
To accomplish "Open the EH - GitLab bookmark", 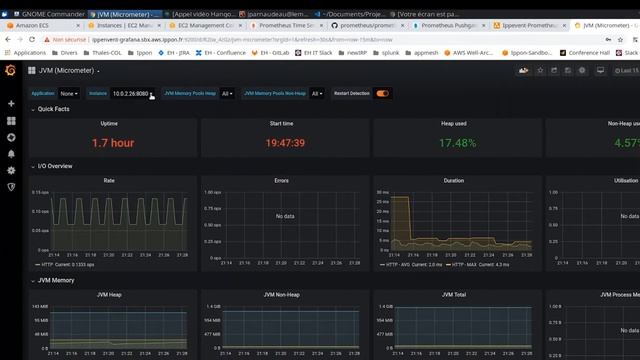I will point(270,53).
